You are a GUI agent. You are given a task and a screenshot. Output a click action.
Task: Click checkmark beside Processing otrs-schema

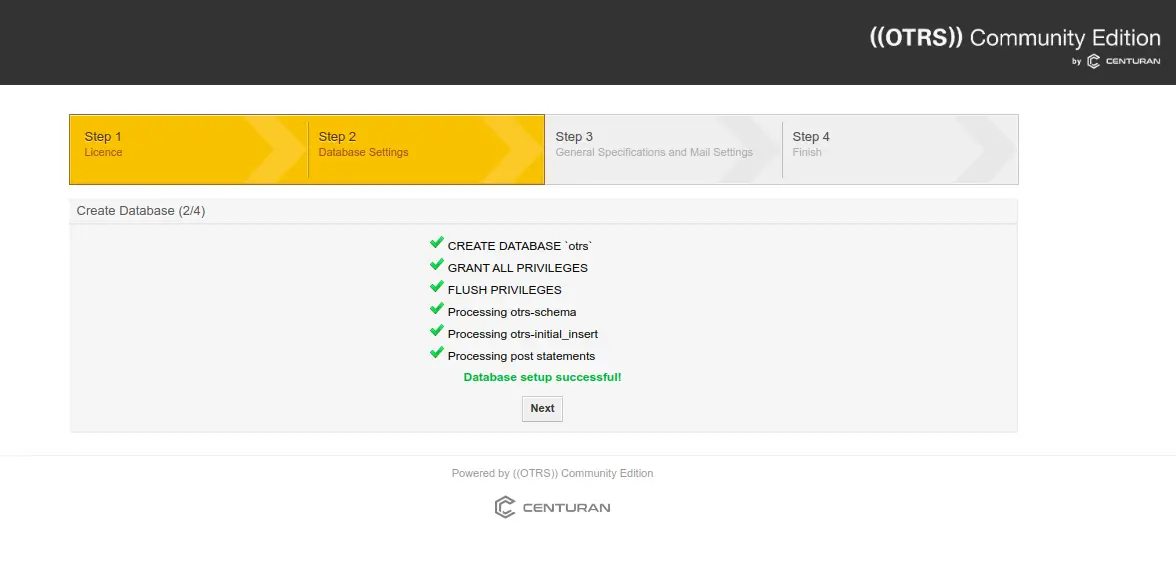click(436, 309)
